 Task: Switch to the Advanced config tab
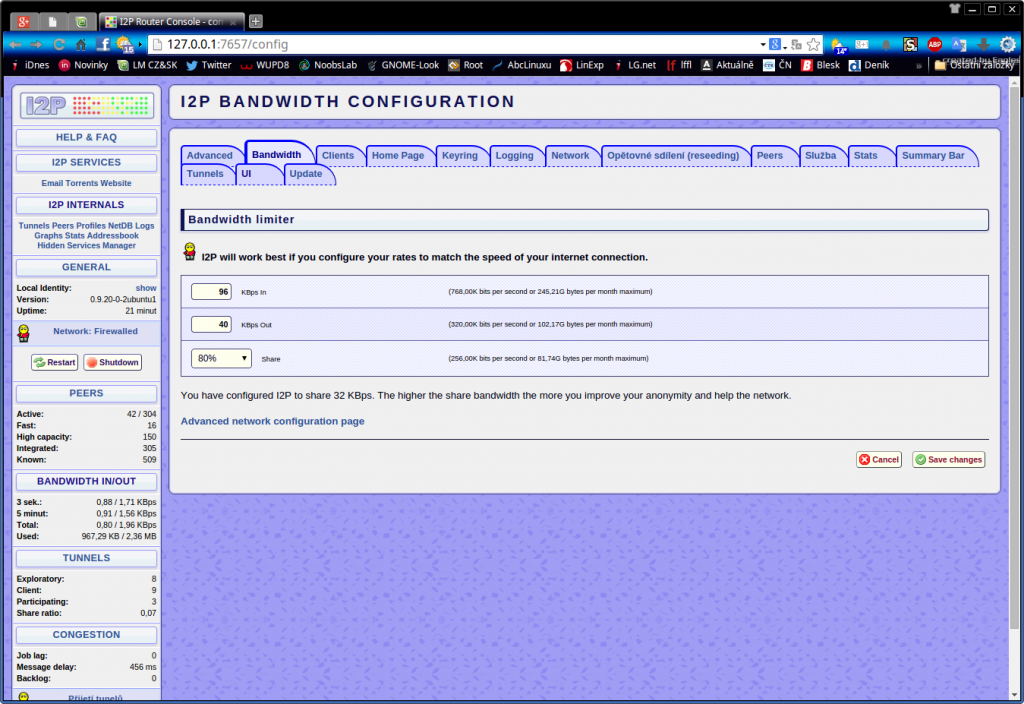[210, 155]
